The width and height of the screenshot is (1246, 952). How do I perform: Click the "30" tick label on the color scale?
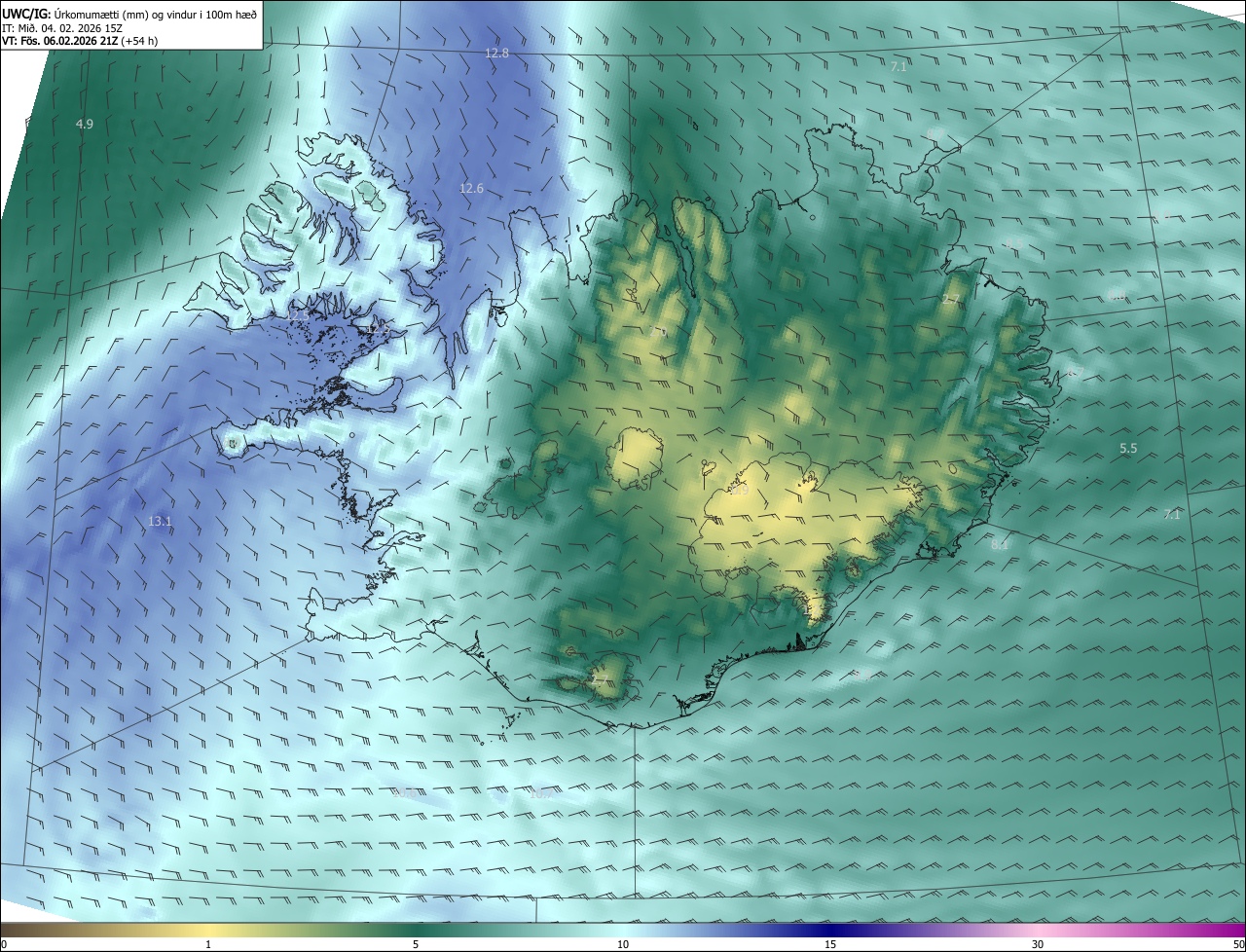(x=1038, y=944)
